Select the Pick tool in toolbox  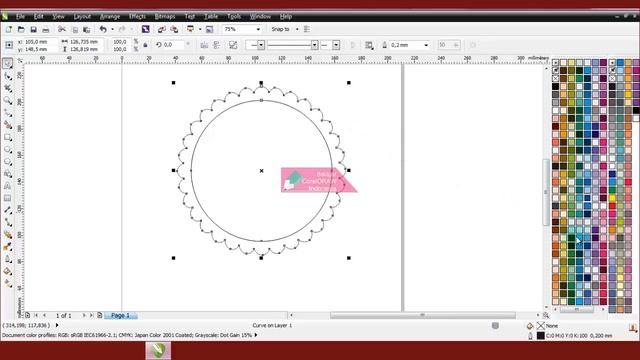pos(7,63)
